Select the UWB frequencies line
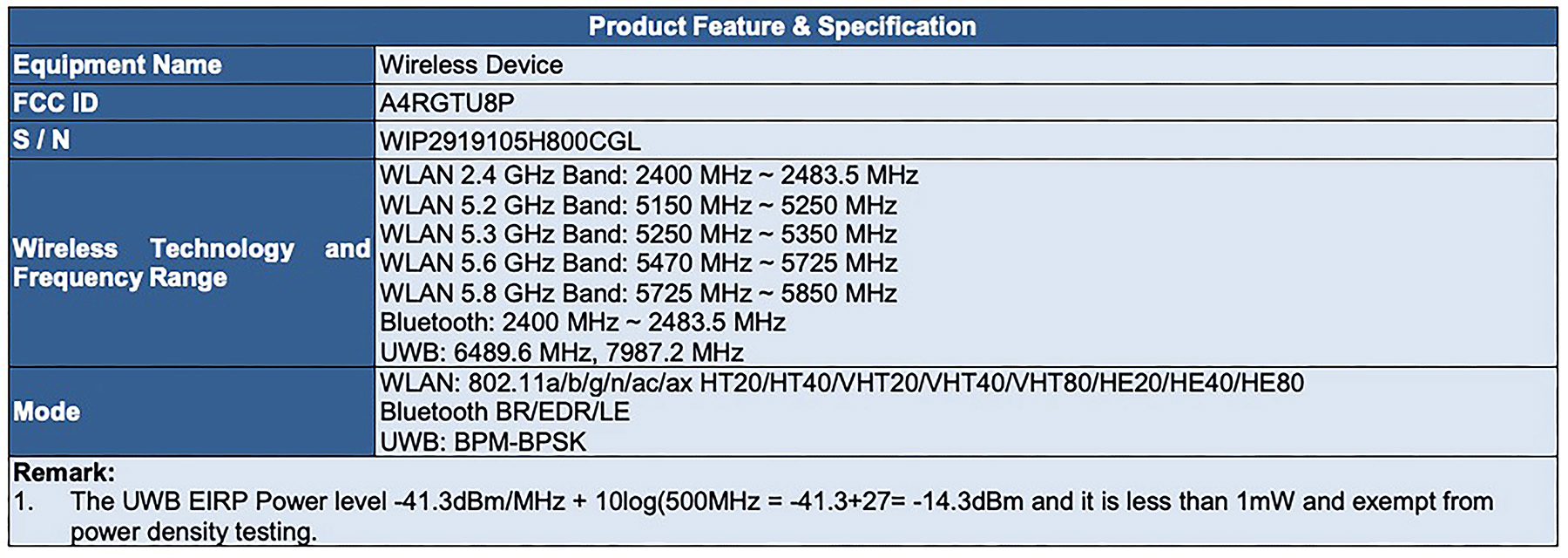Screen dimensions: 1568x558 coord(562,352)
